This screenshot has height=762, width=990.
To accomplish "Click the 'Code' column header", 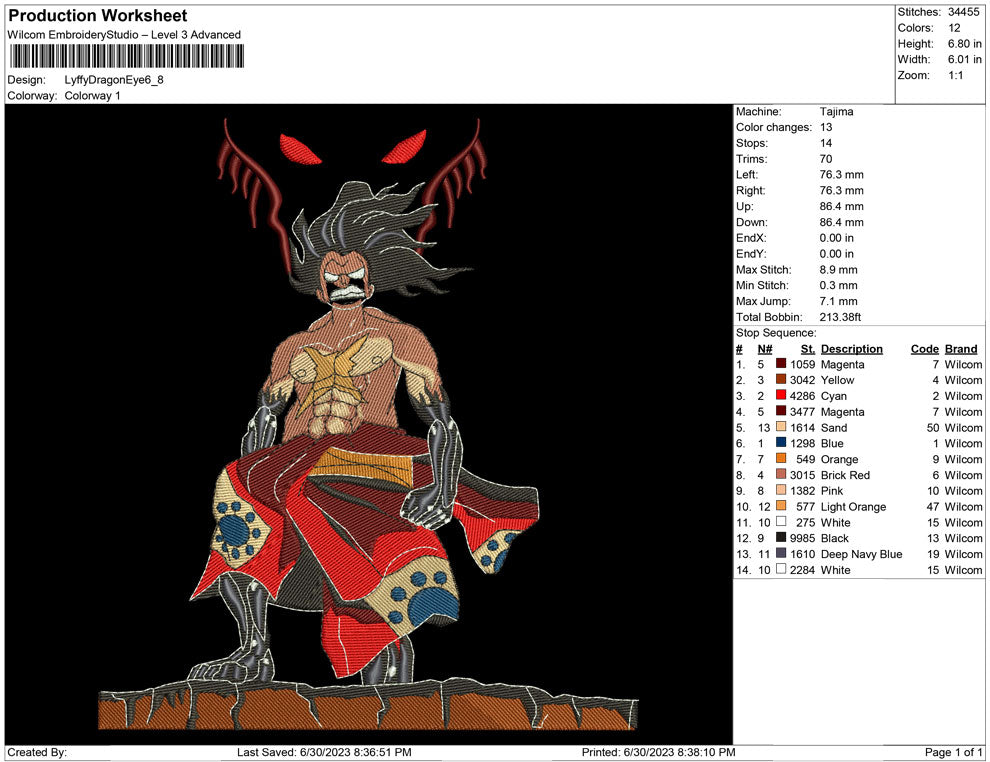I will (x=924, y=348).
